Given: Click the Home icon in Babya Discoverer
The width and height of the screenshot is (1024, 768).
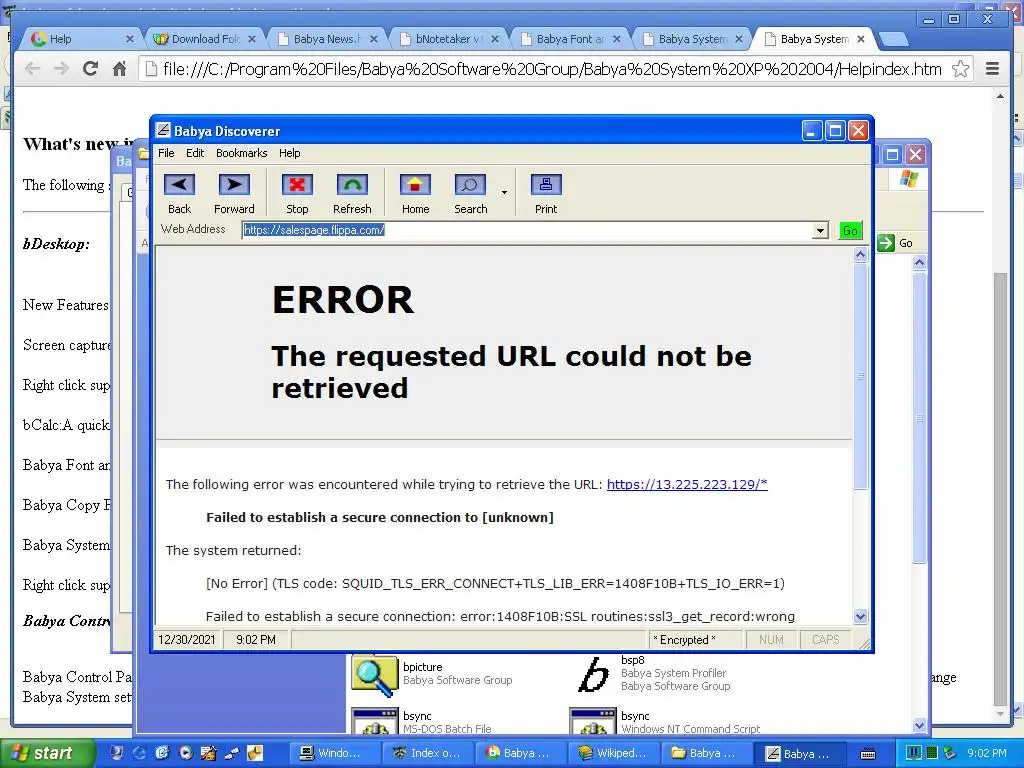Looking at the screenshot, I should coord(415,185).
